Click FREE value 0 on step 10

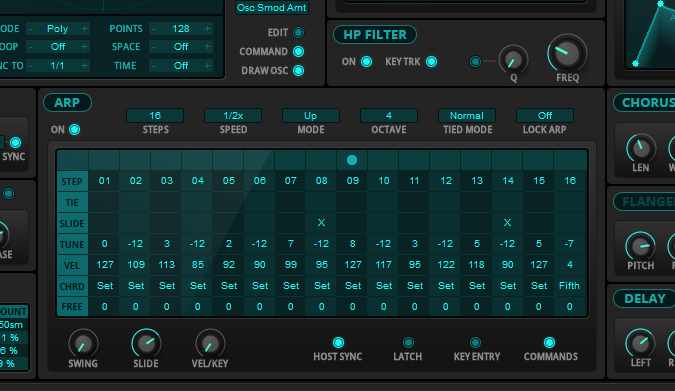coord(384,307)
